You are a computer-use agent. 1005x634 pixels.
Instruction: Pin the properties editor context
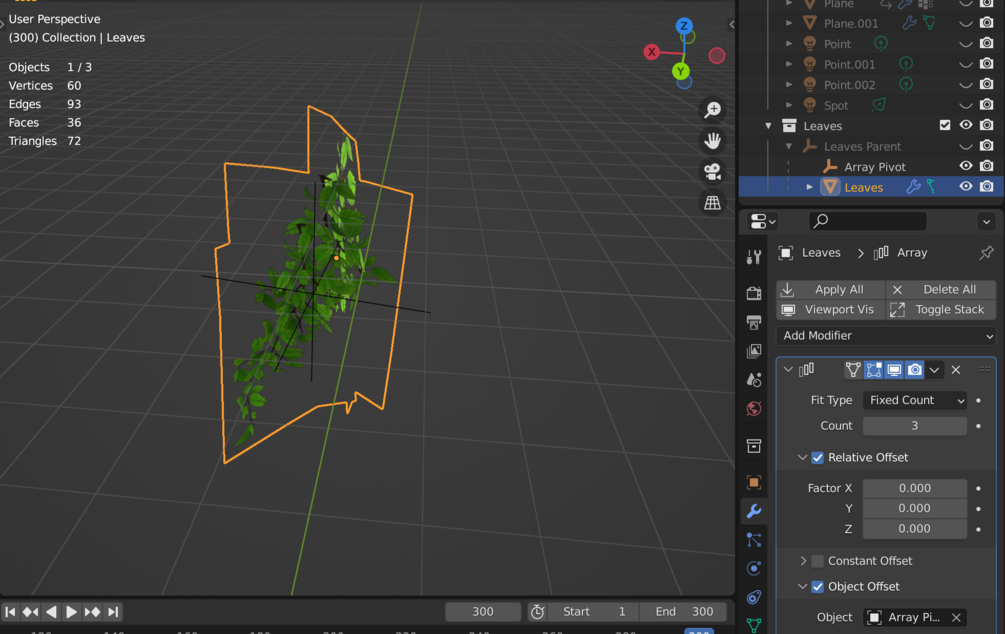[986, 253]
